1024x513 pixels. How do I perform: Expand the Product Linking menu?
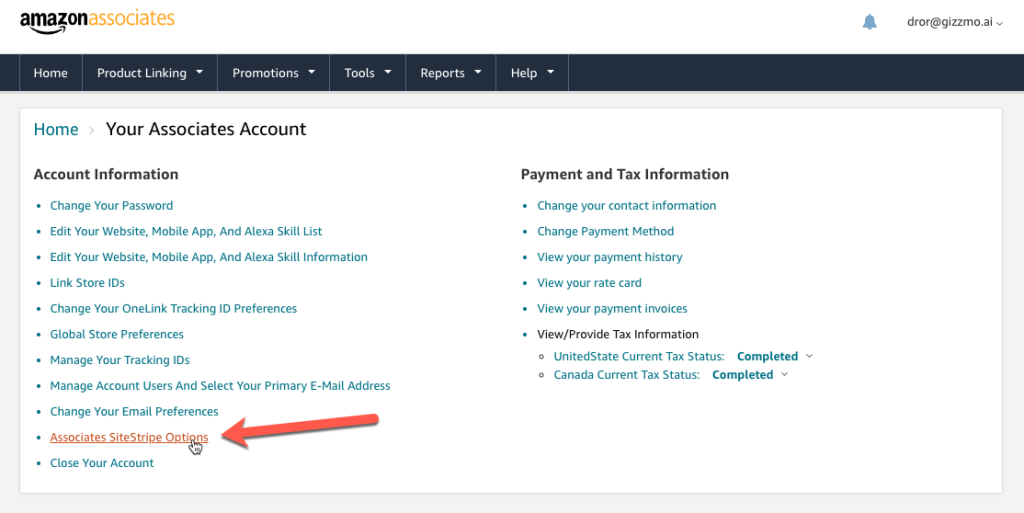(149, 73)
